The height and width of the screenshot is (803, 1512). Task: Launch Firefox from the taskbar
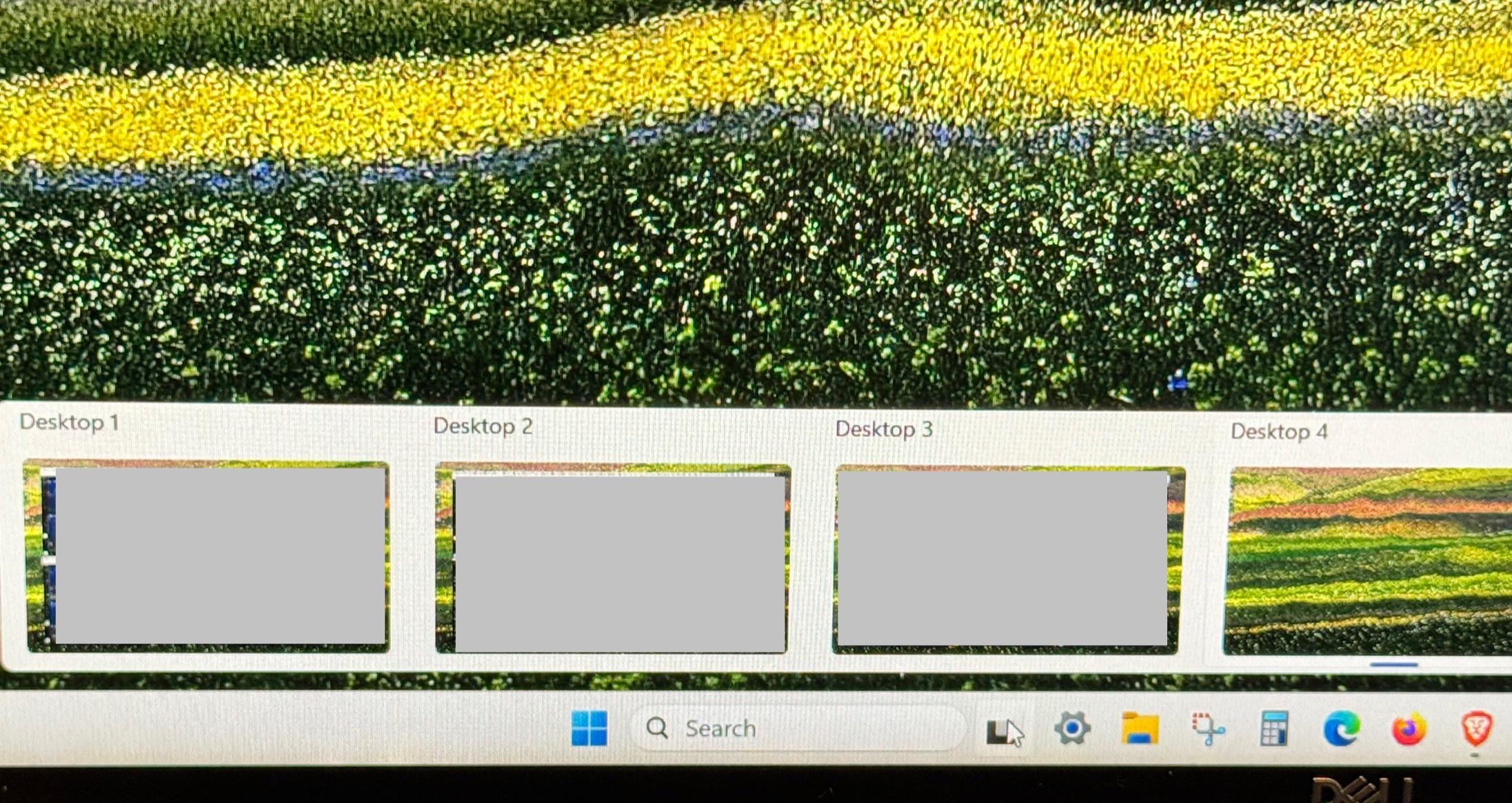coord(1408,729)
